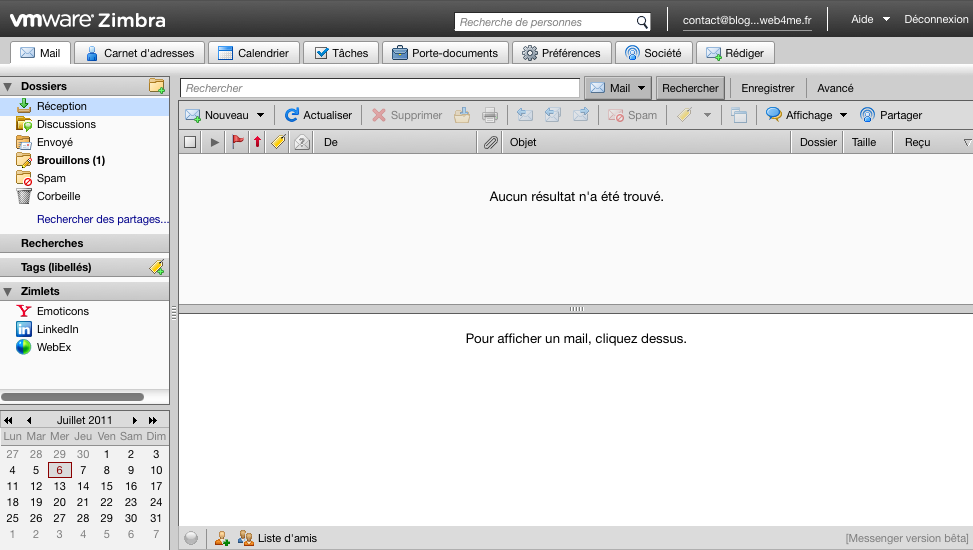
Task: Open the Préférences tab
Action: 561,53
